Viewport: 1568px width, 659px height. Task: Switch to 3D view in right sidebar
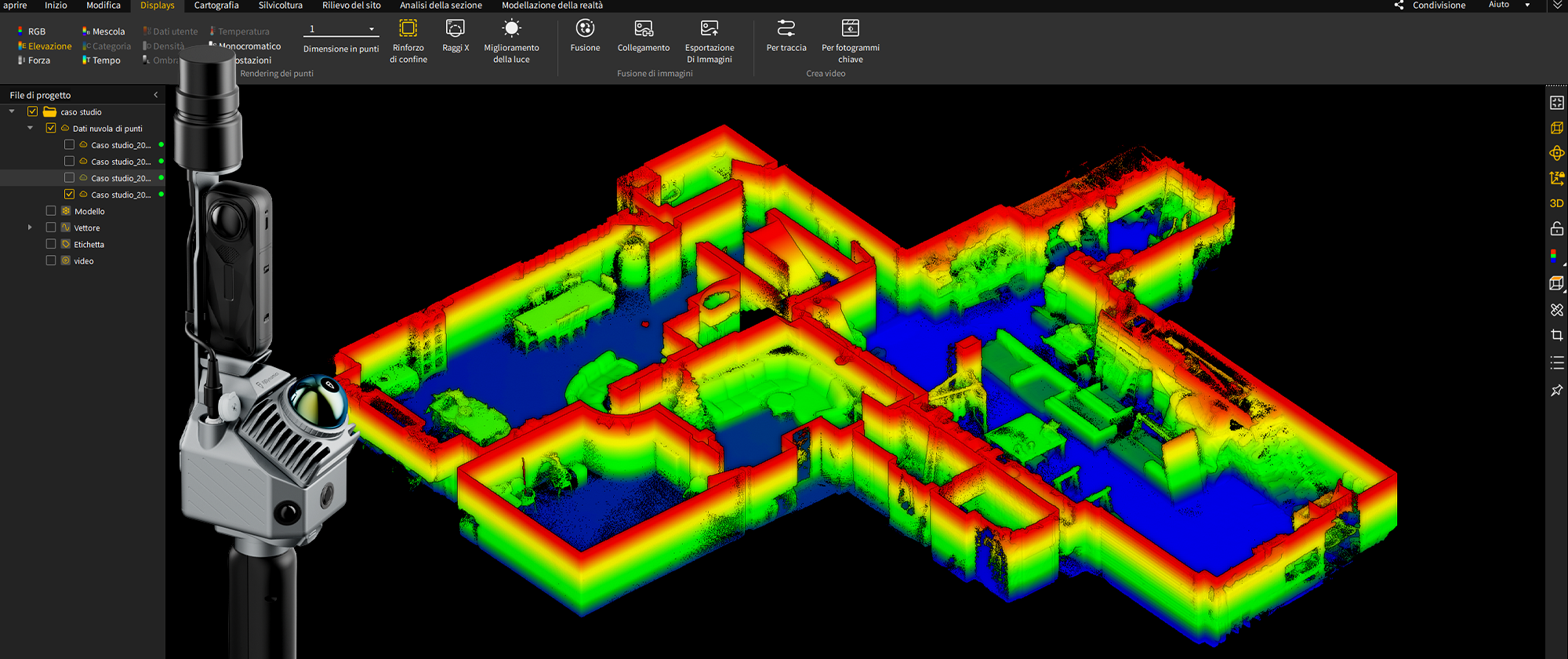(1557, 203)
